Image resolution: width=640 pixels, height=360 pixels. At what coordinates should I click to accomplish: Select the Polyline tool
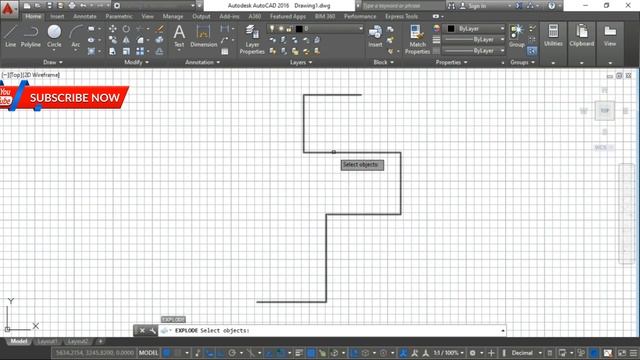click(31, 36)
